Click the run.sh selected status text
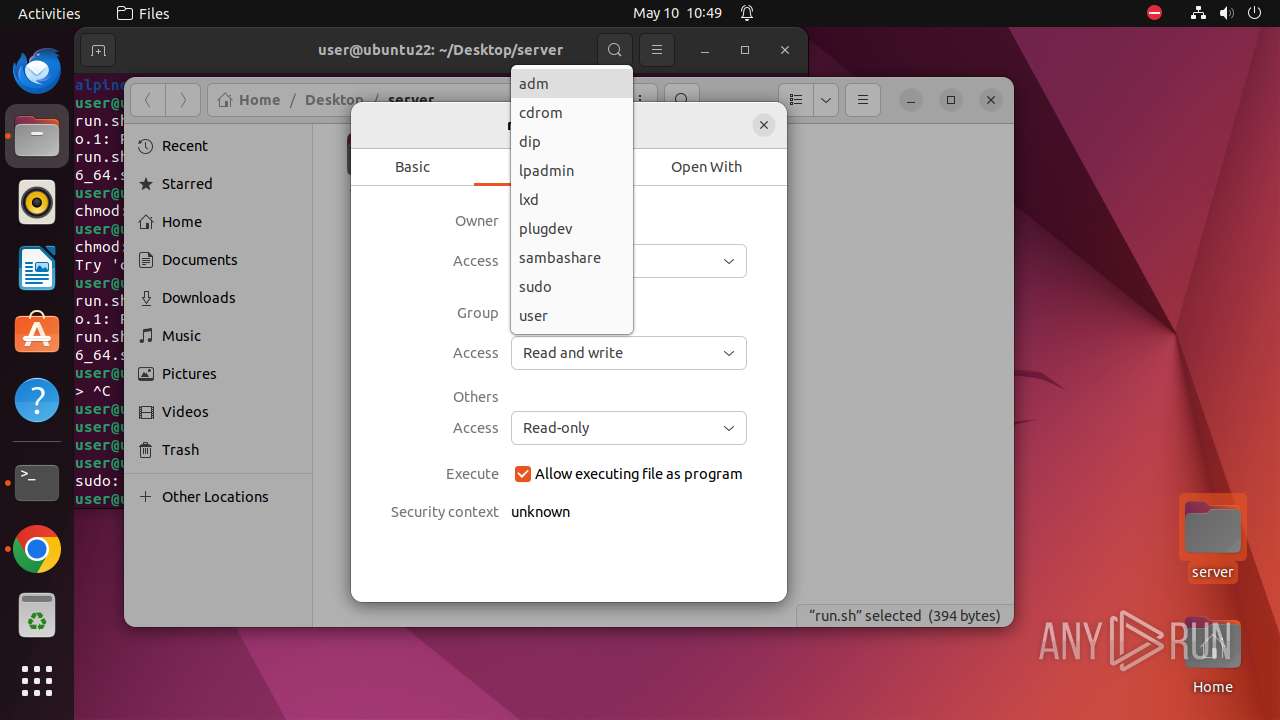The width and height of the screenshot is (1280, 720). pyautogui.click(x=905, y=616)
